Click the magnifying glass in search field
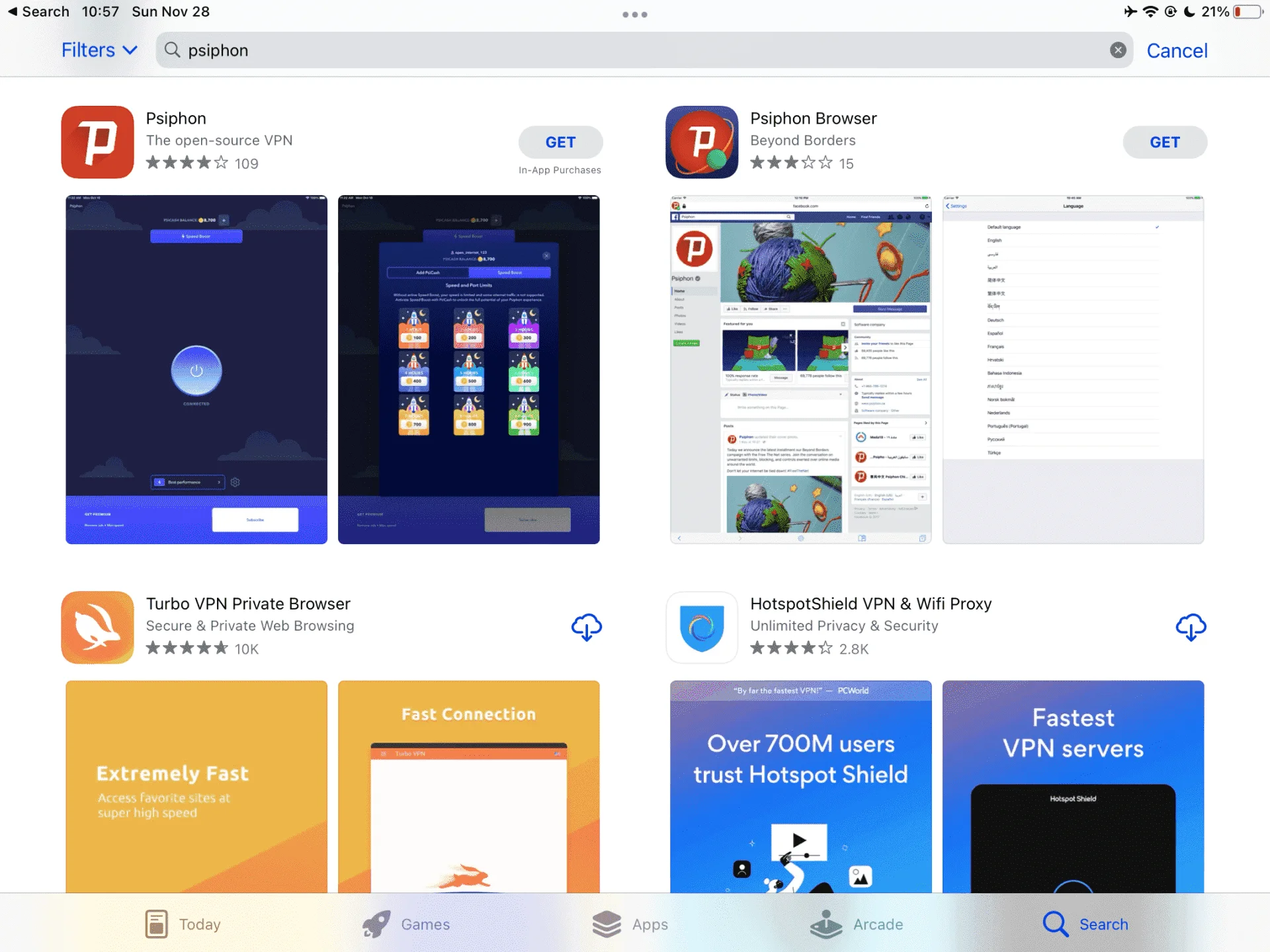 (x=172, y=50)
